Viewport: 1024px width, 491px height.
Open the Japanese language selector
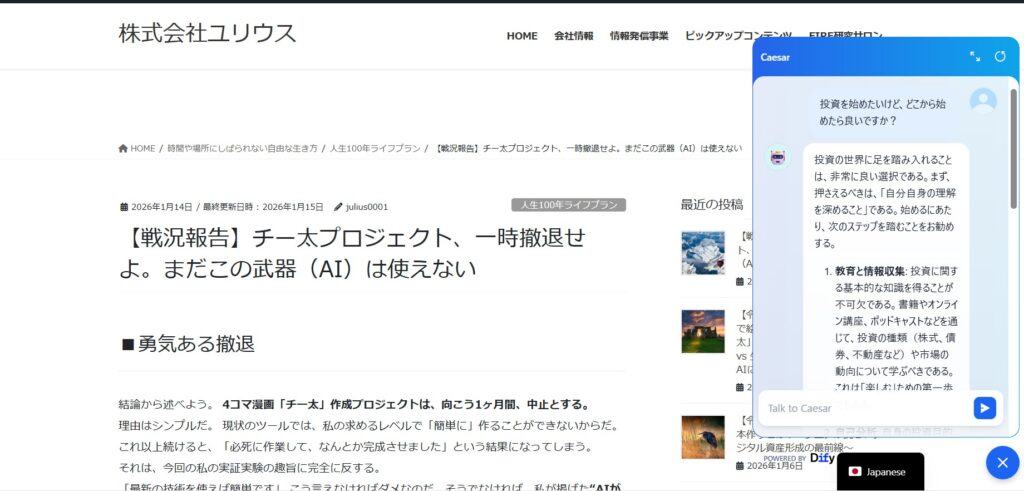pos(879,471)
